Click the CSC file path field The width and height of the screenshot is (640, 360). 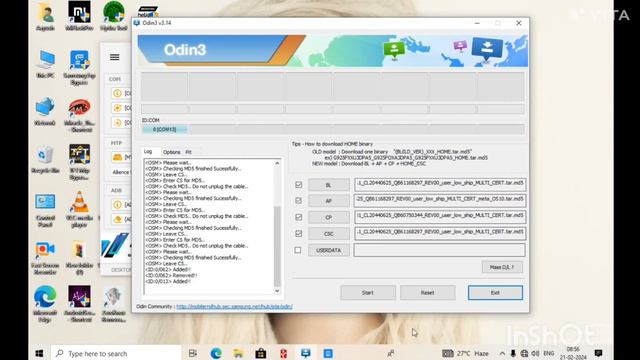[x=440, y=233]
